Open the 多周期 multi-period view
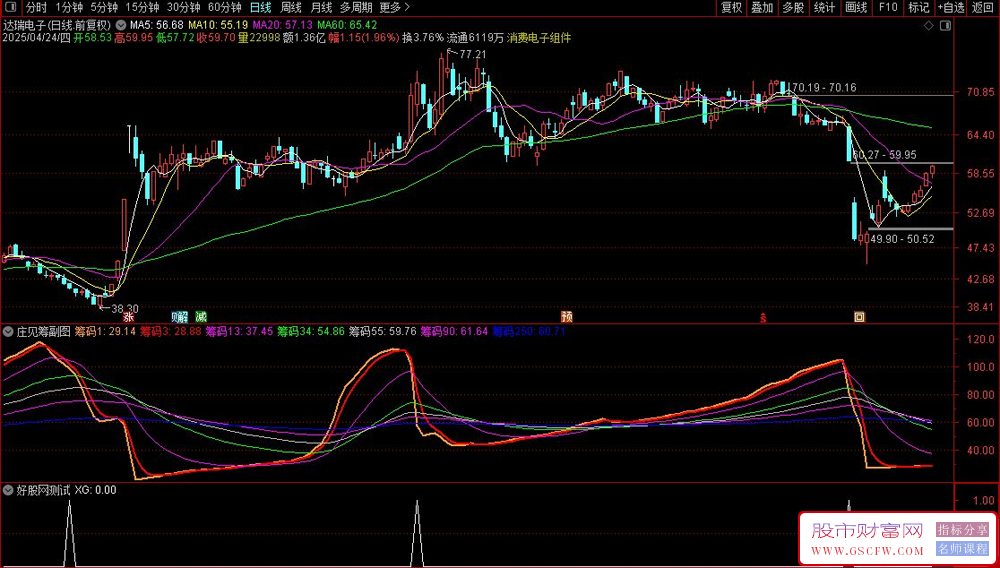The image size is (1000, 568). click(x=356, y=8)
